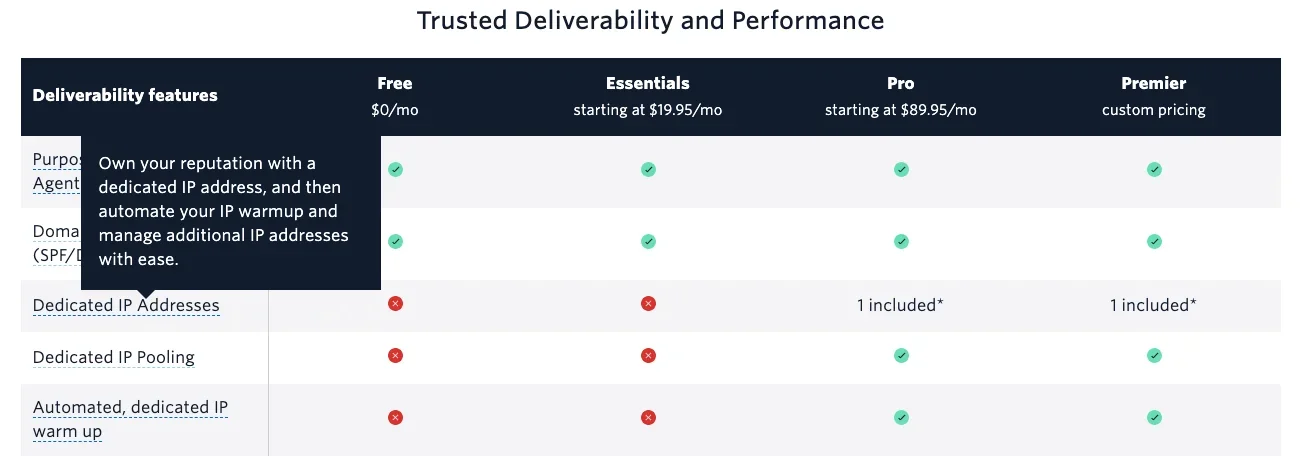The width and height of the screenshot is (1301, 456).
Task: Click the Dedicated IP Addresses feature label
Action: [x=126, y=305]
